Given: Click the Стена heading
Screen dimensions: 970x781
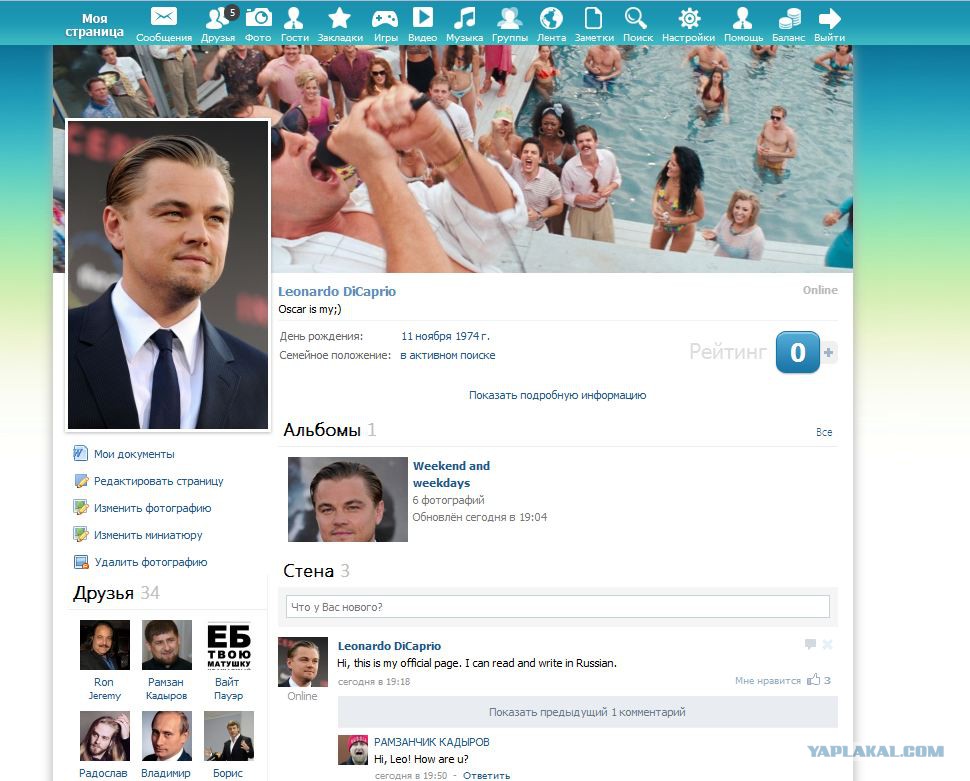Looking at the screenshot, I should [308, 571].
